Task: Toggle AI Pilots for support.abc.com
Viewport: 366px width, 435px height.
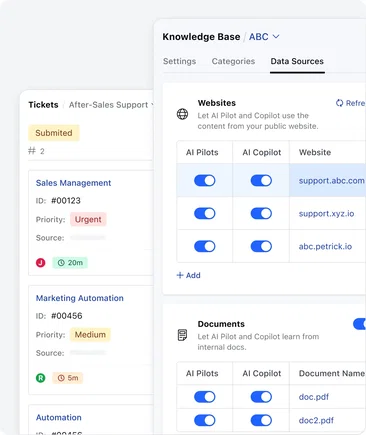Action: [205, 181]
